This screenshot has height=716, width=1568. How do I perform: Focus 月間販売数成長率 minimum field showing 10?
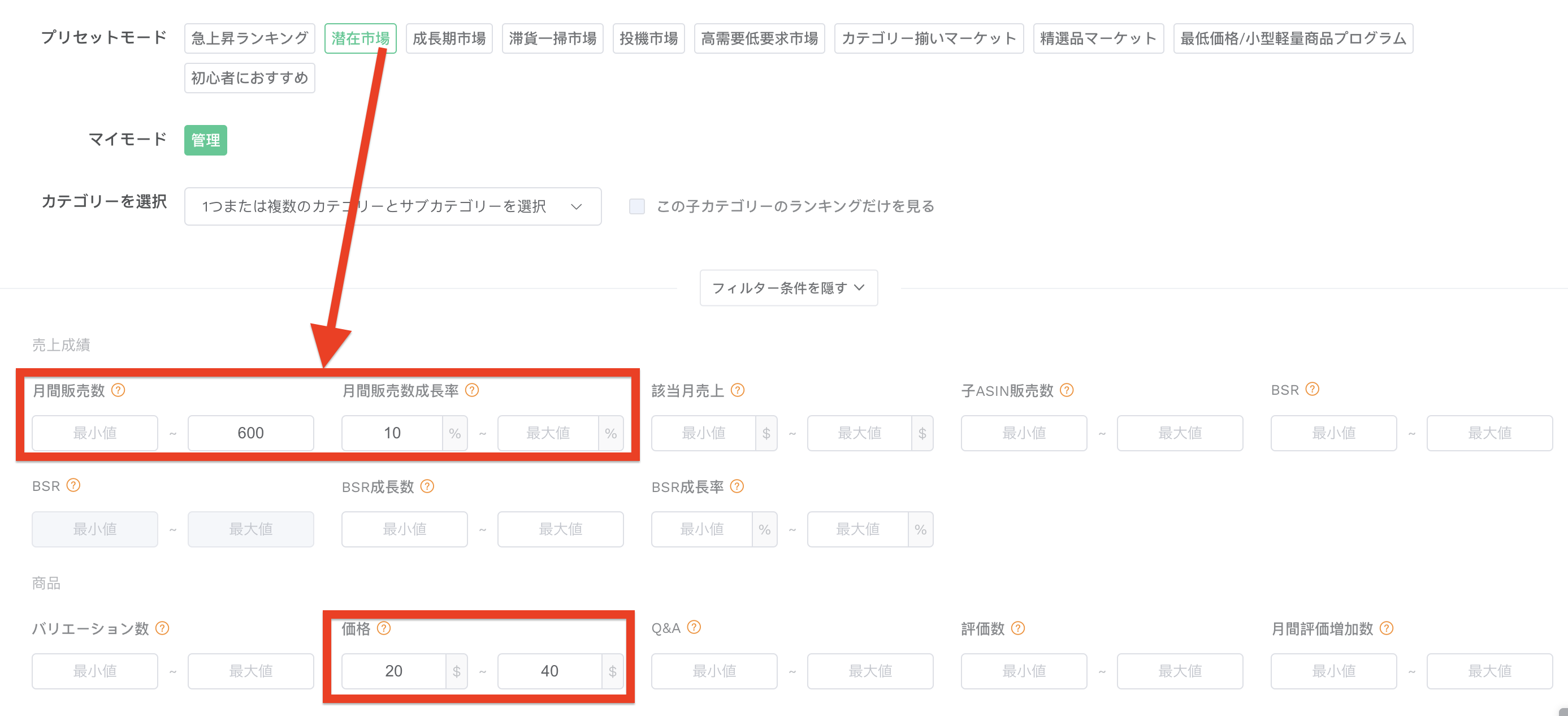[x=392, y=433]
